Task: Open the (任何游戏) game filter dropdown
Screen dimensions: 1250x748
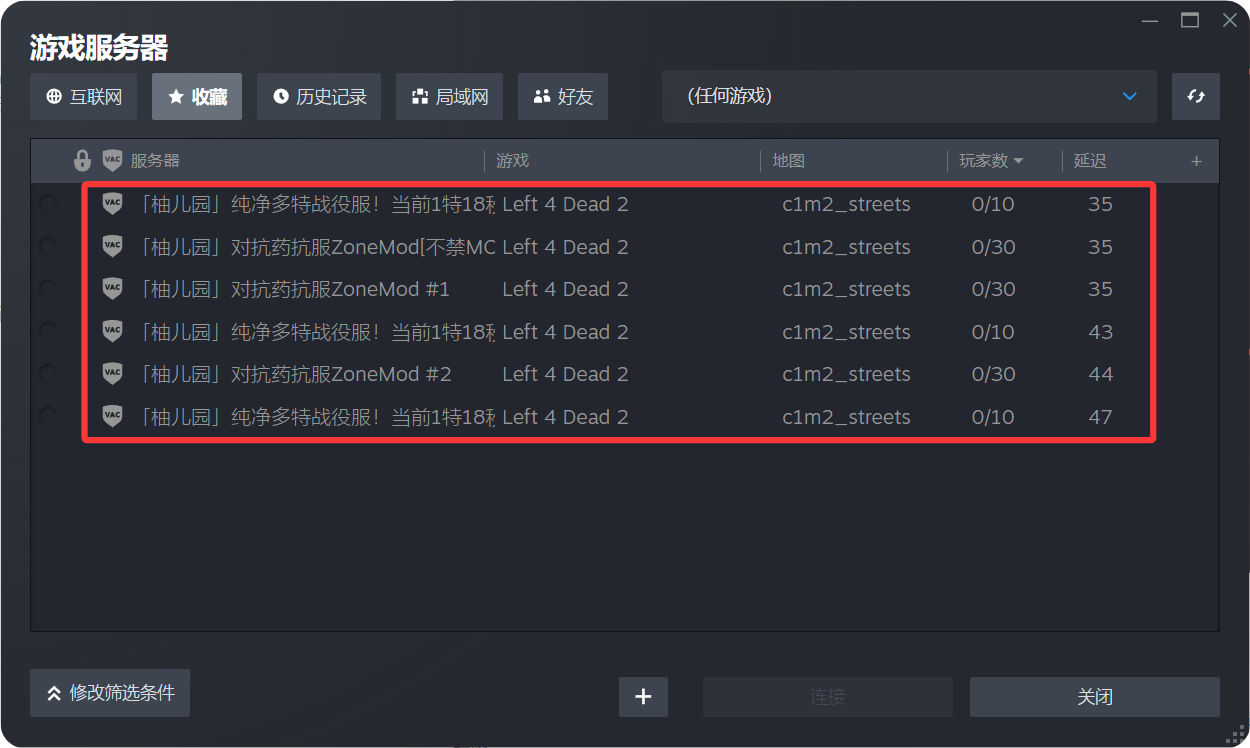Action: [x=909, y=96]
